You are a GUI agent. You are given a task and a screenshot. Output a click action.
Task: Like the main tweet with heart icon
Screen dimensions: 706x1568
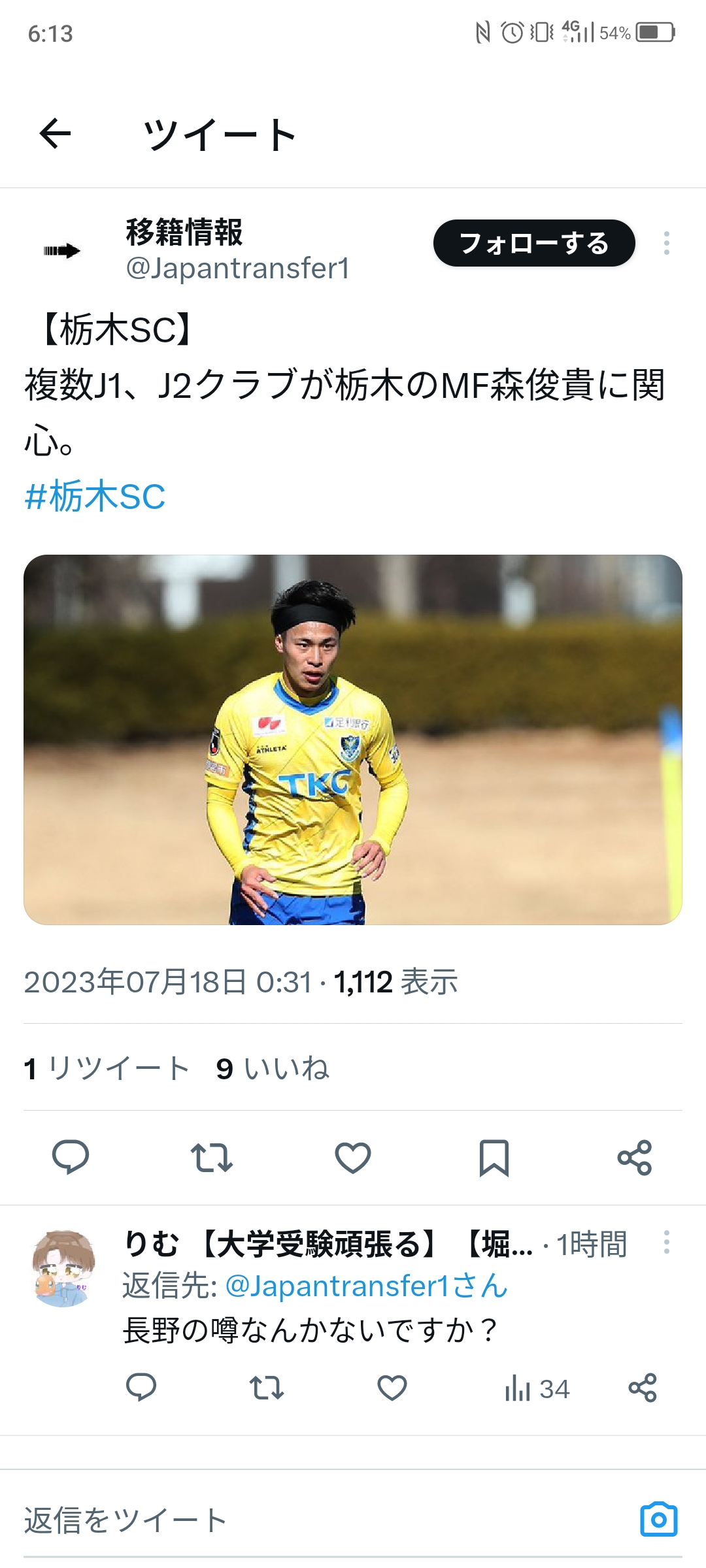353,1157
